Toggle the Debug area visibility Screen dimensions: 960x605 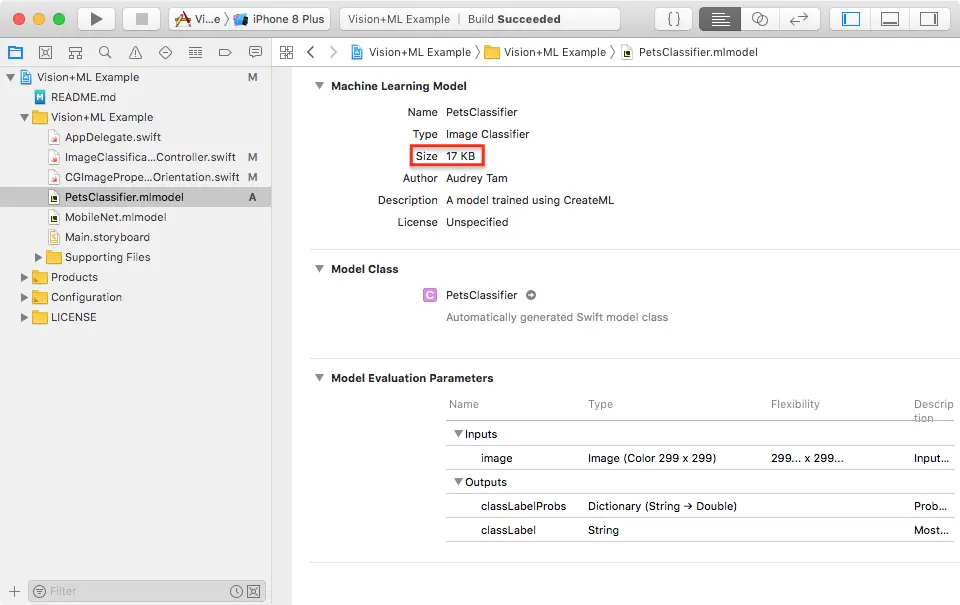[890, 19]
